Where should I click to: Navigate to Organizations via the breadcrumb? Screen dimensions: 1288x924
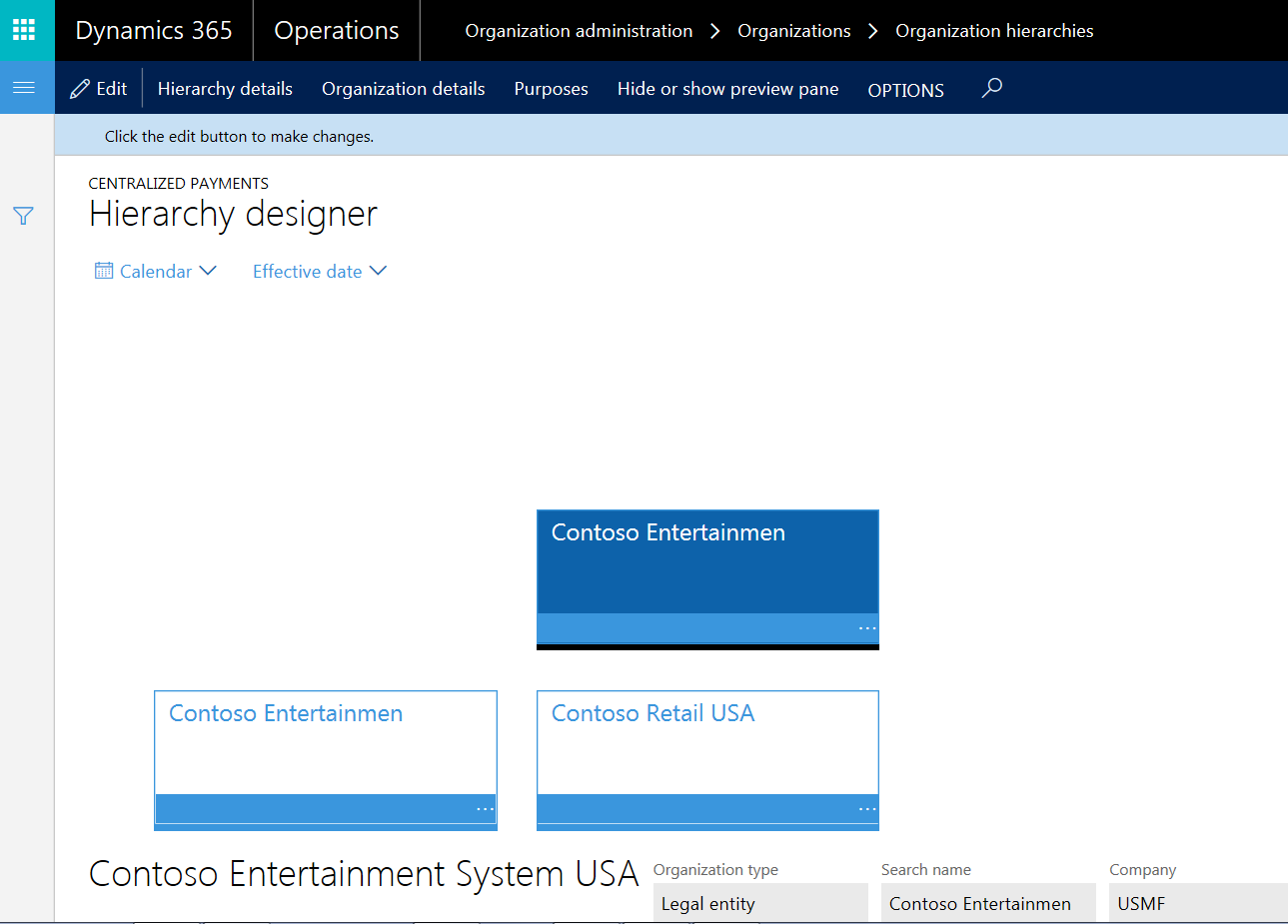click(x=793, y=31)
